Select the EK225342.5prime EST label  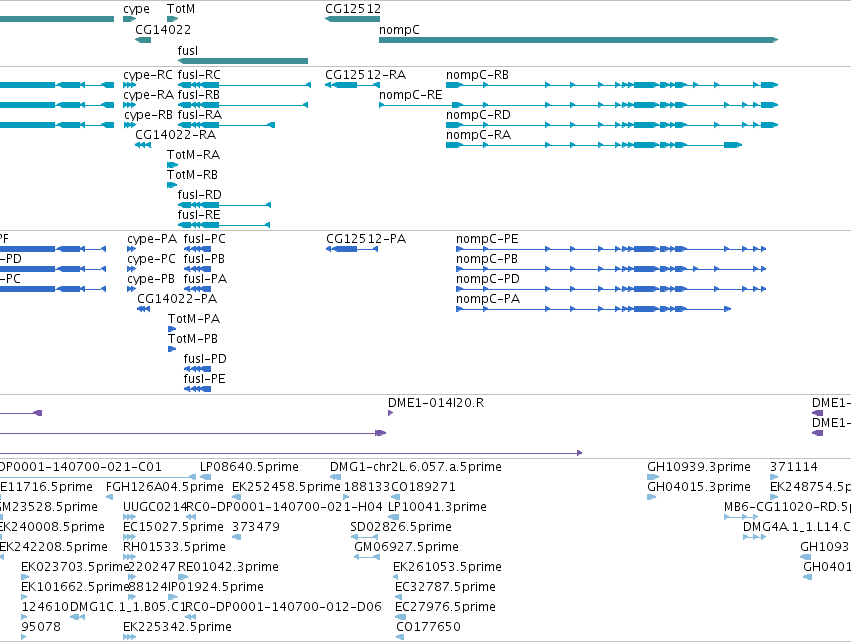click(177, 628)
